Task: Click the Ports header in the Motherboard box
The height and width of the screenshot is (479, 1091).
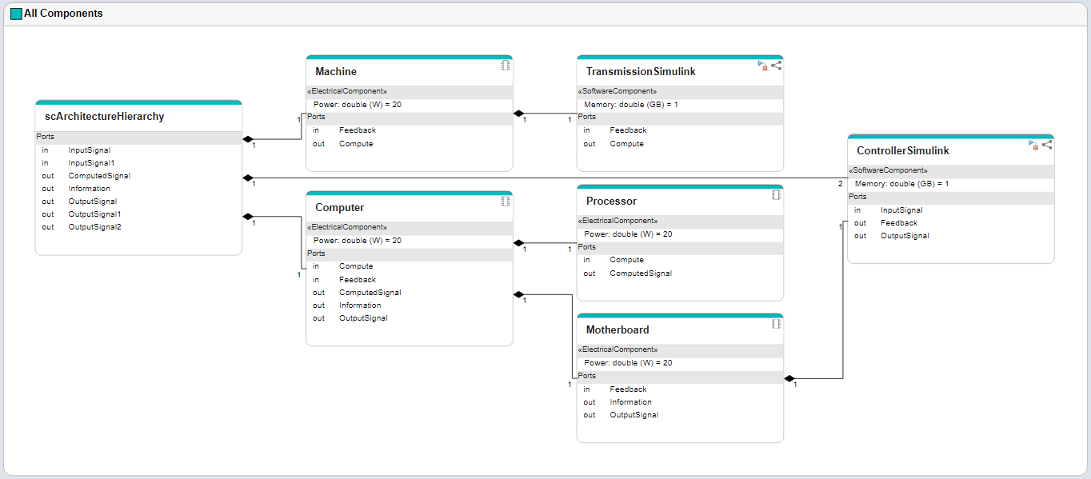Action: pyautogui.click(x=680, y=376)
